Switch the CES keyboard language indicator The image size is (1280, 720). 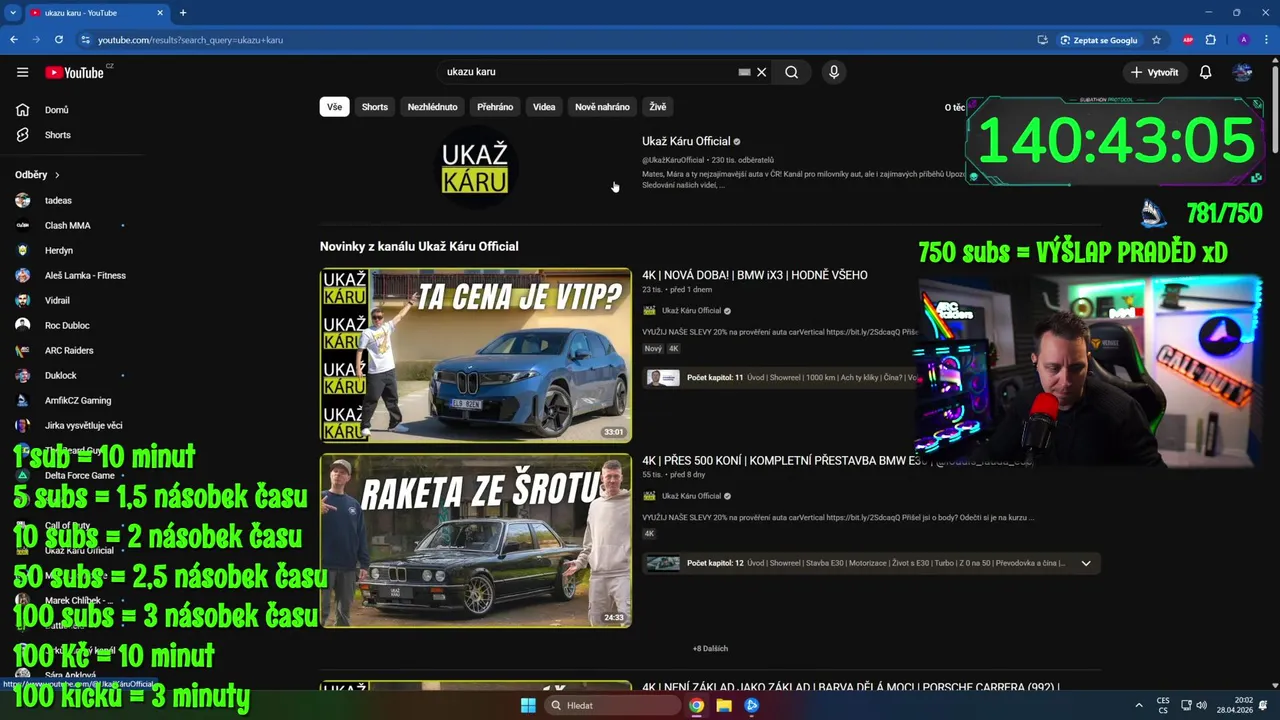(1163, 705)
